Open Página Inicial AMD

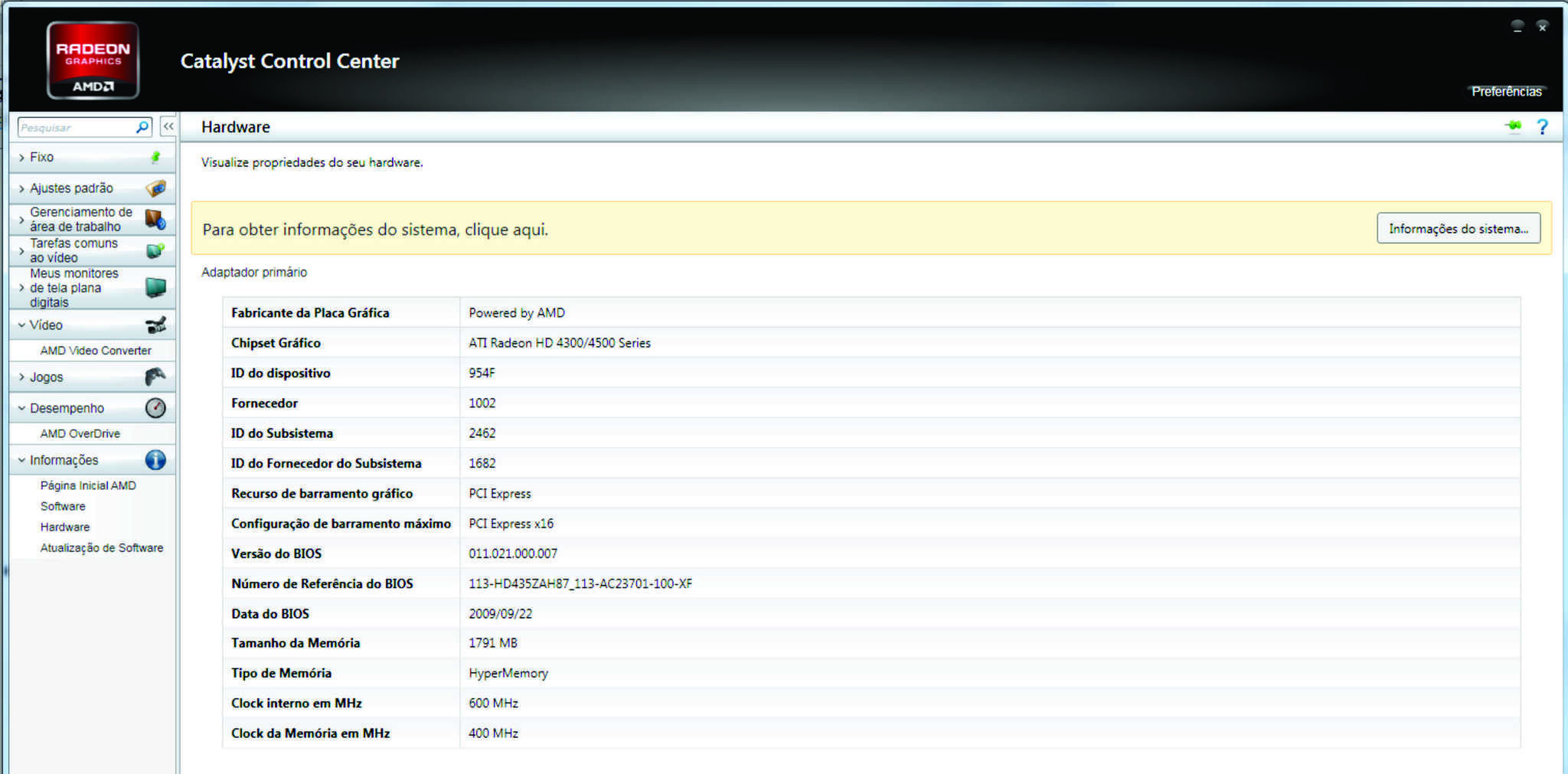(88, 485)
